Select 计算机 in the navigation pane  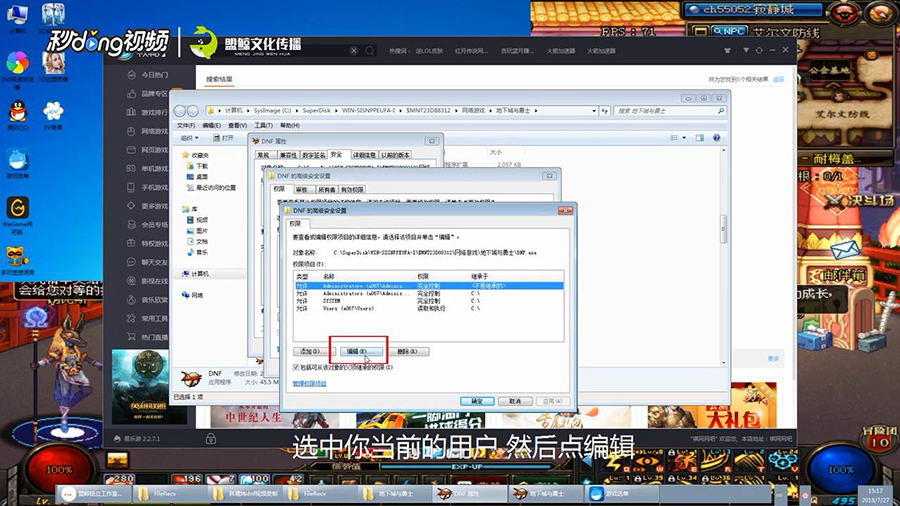195,274
